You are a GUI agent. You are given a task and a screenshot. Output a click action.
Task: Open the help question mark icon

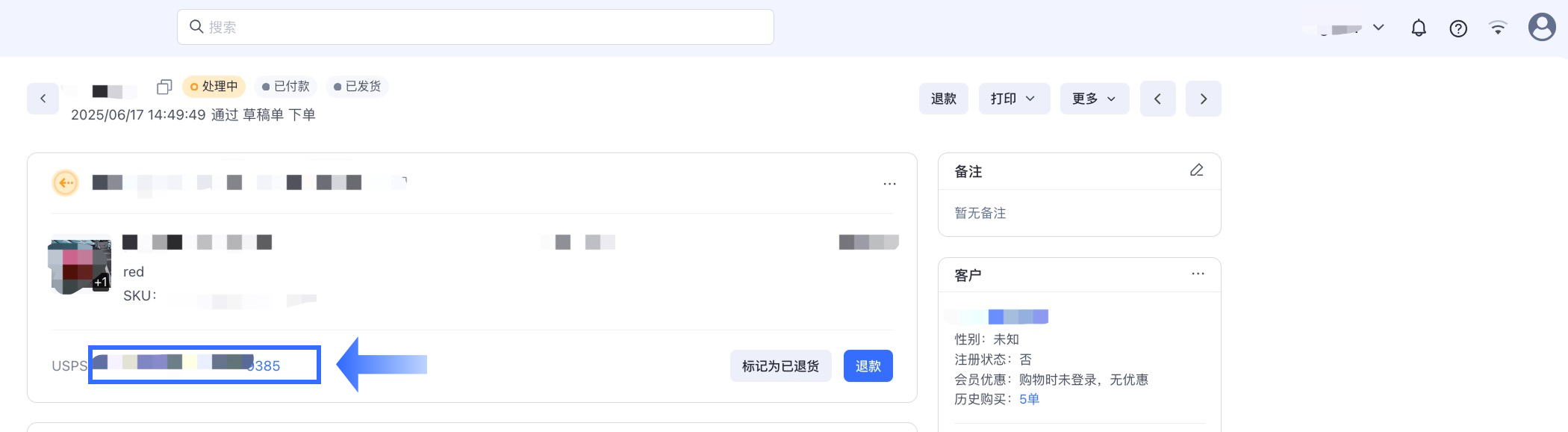pyautogui.click(x=1458, y=28)
